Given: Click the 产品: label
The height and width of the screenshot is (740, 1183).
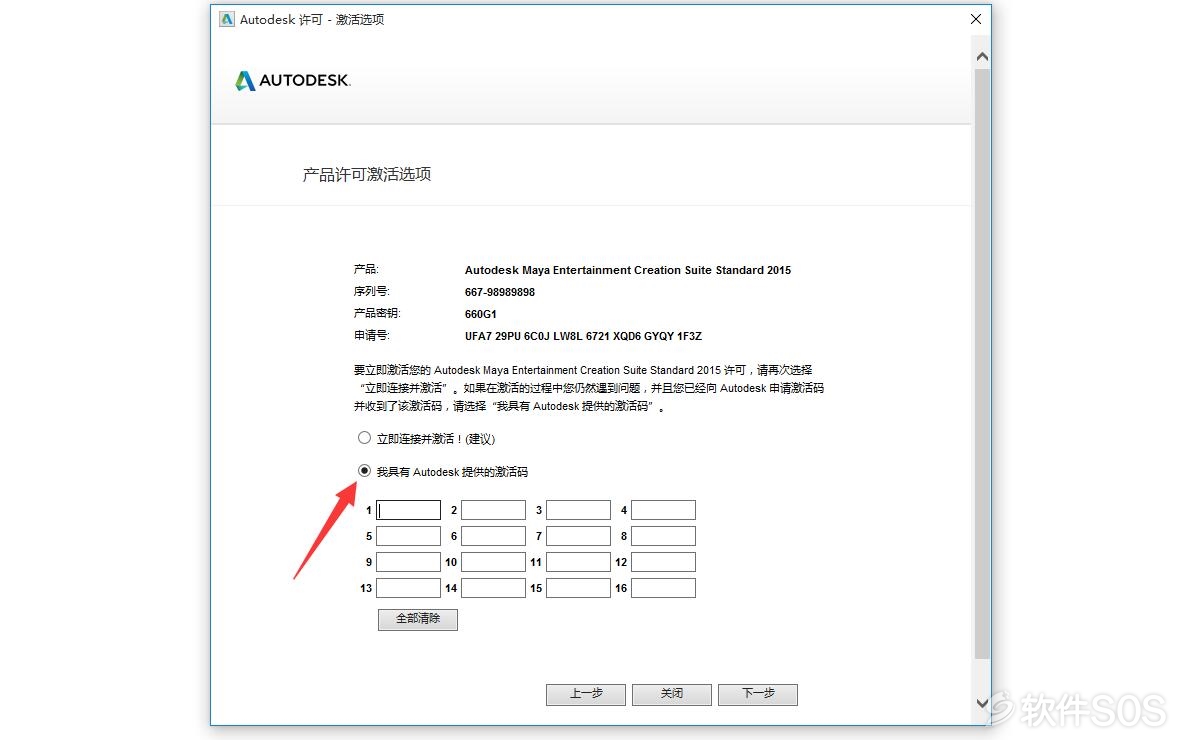Looking at the screenshot, I should click(366, 269).
